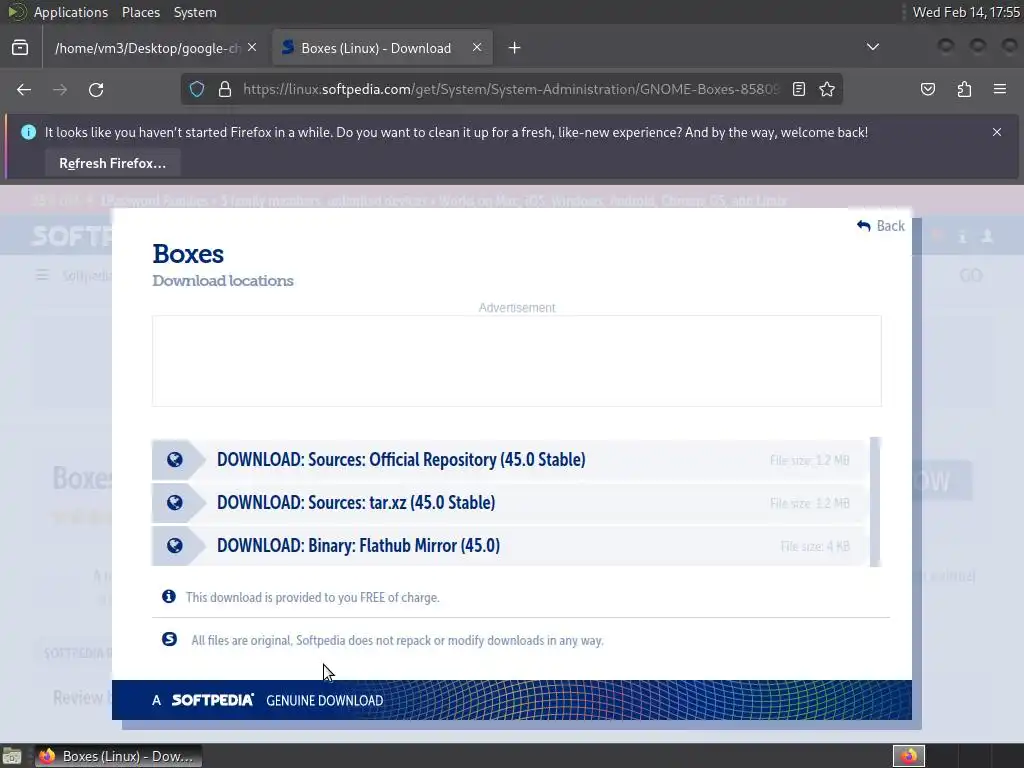Click the Boxes heading in the dialog
Image resolution: width=1024 pixels, height=768 pixels.
pos(188,254)
